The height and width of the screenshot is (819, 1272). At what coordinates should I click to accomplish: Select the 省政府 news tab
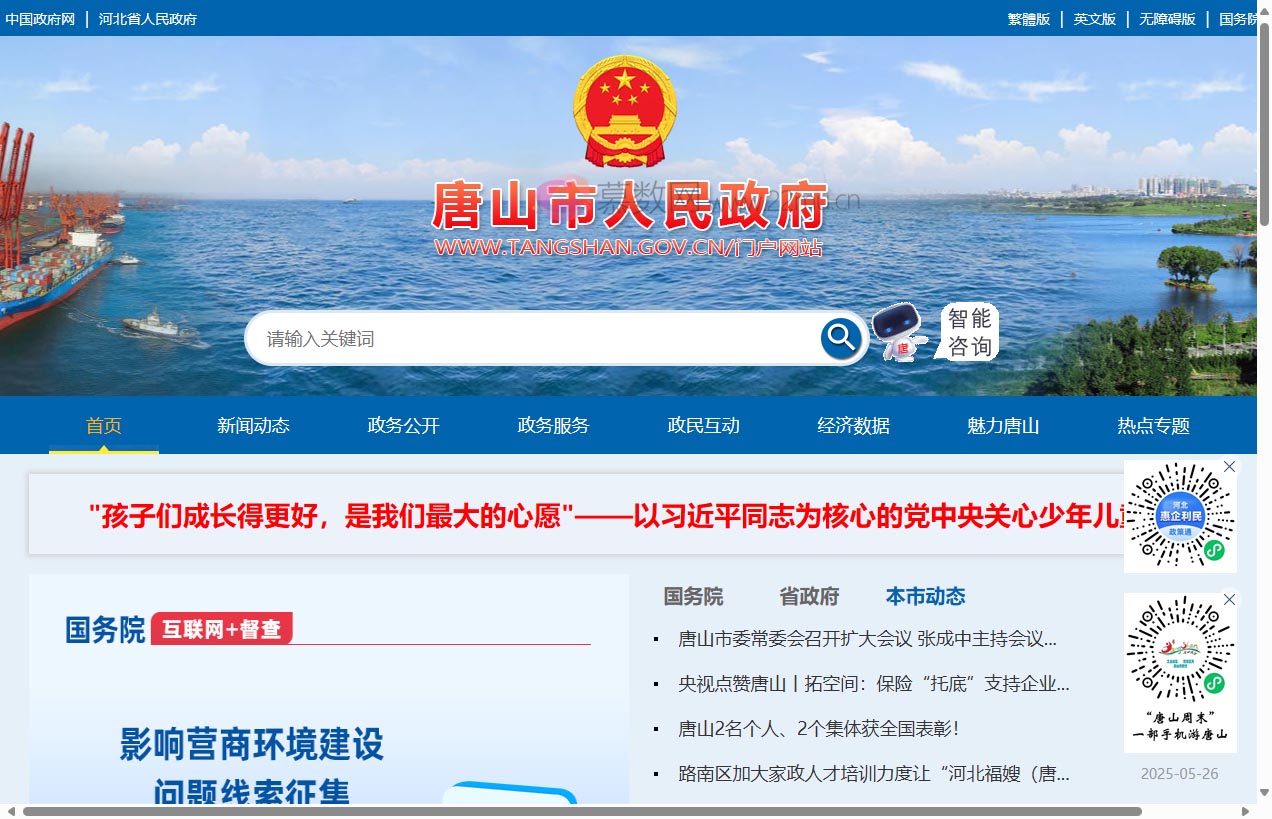(811, 597)
